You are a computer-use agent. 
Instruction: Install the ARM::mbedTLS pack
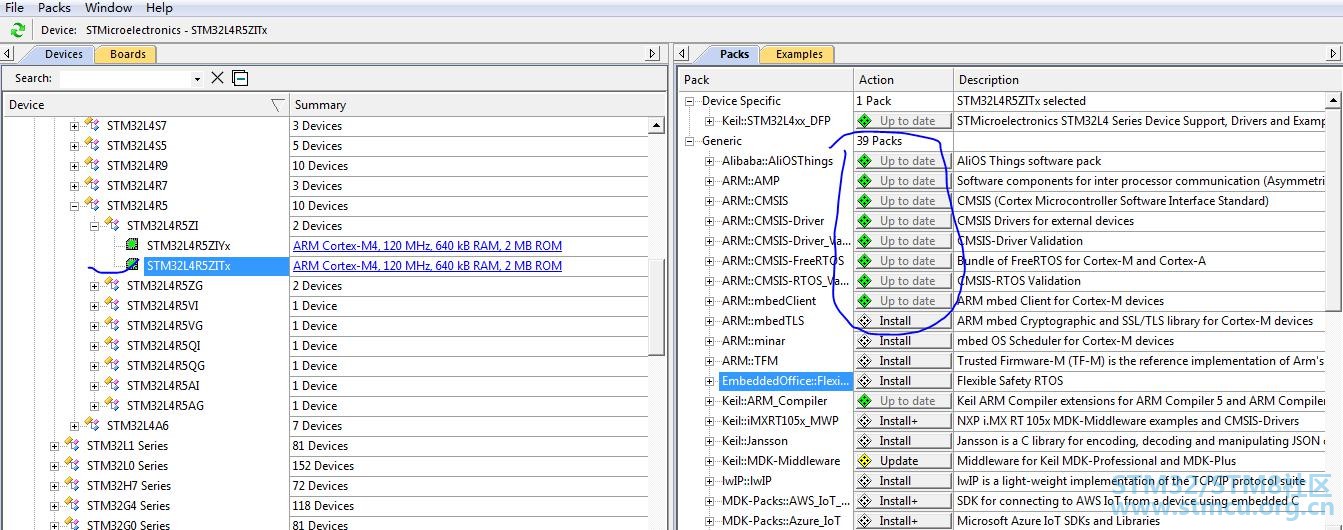(x=903, y=321)
